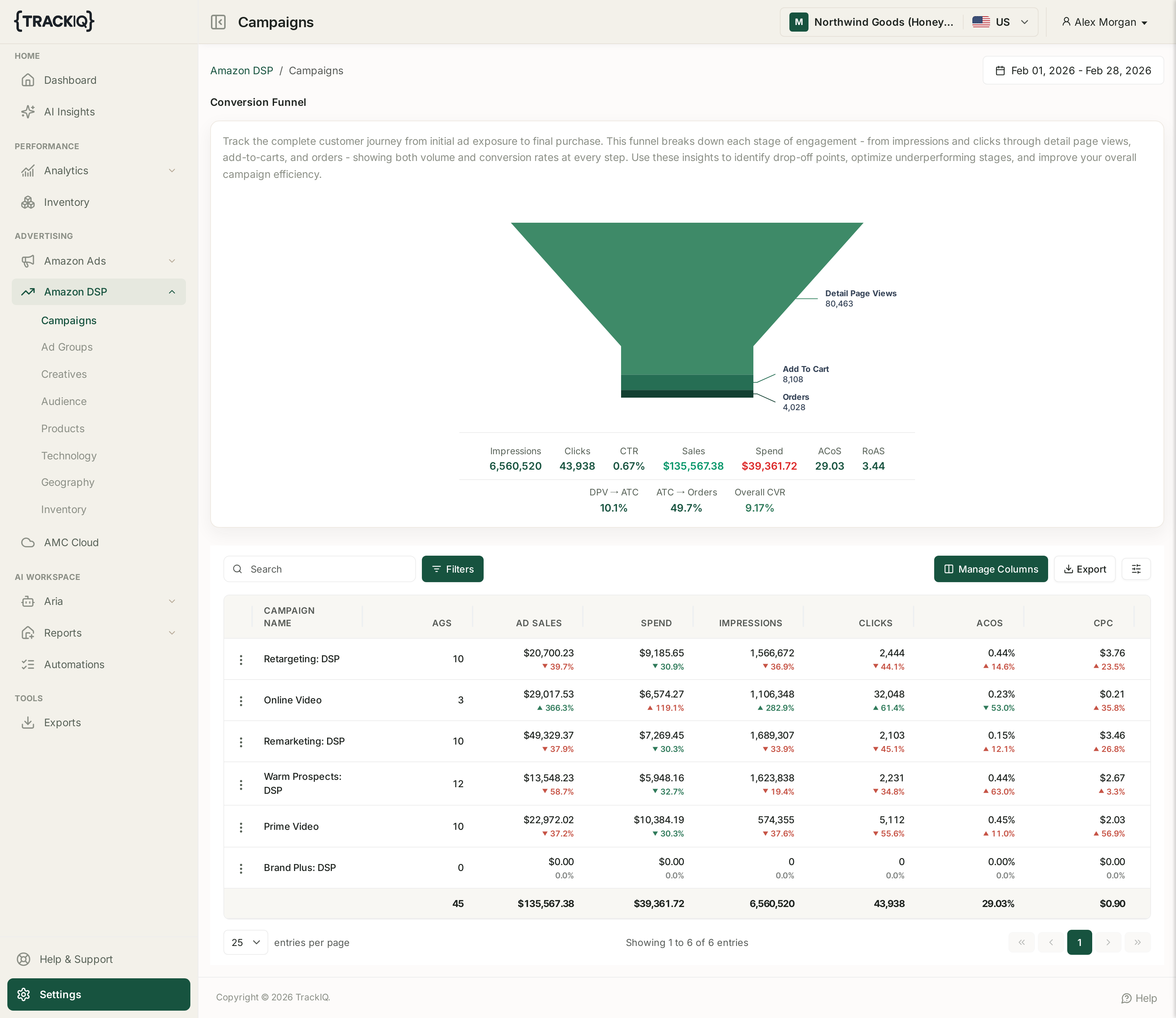The width and height of the screenshot is (1176, 1018).
Task: Collapse the Amazon DSP menu
Action: pos(99,292)
